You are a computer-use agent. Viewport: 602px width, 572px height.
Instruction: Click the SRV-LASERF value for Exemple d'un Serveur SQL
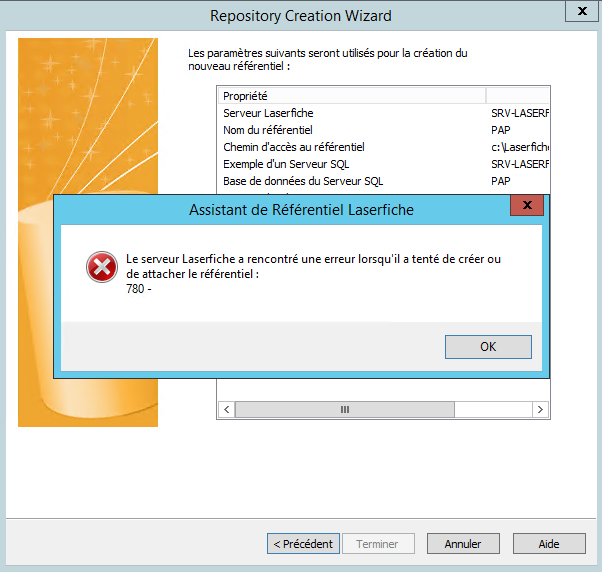520,164
